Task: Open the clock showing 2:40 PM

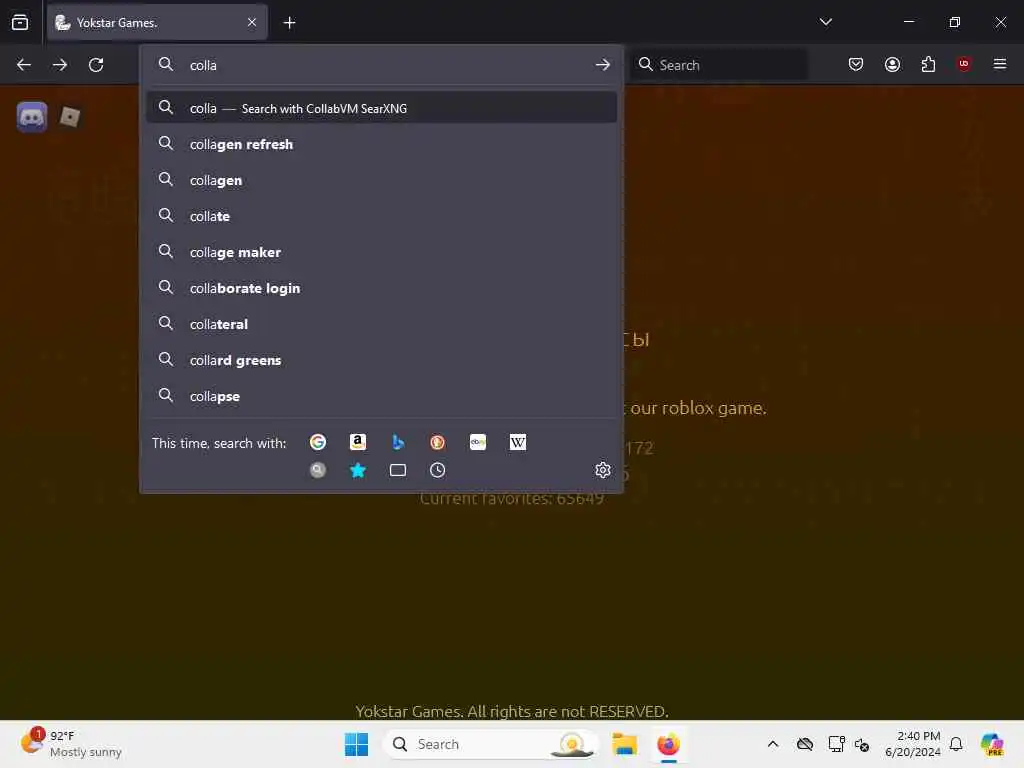Action: 913,744
